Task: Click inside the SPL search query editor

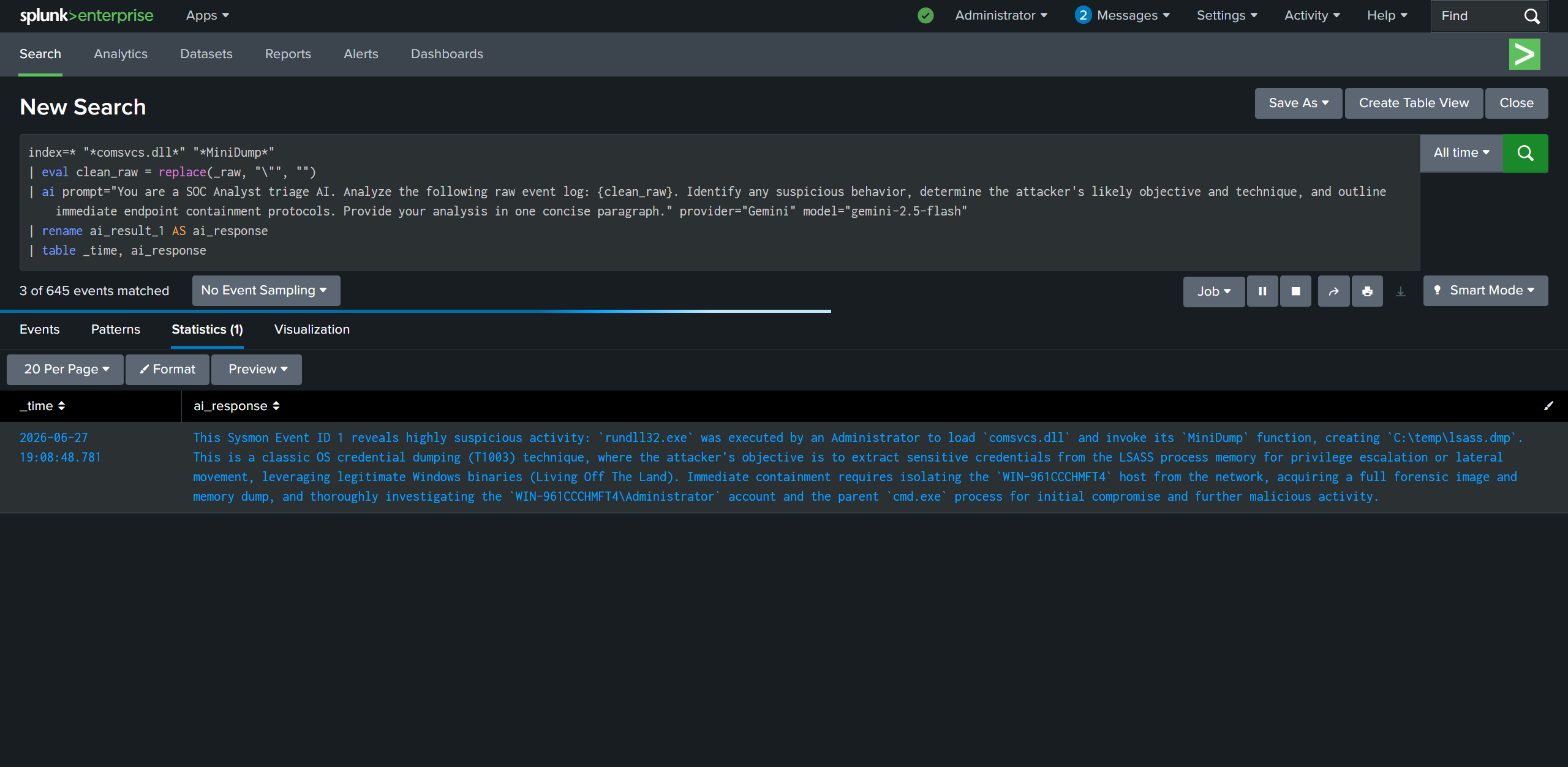Action: pyautogui.click(x=720, y=202)
